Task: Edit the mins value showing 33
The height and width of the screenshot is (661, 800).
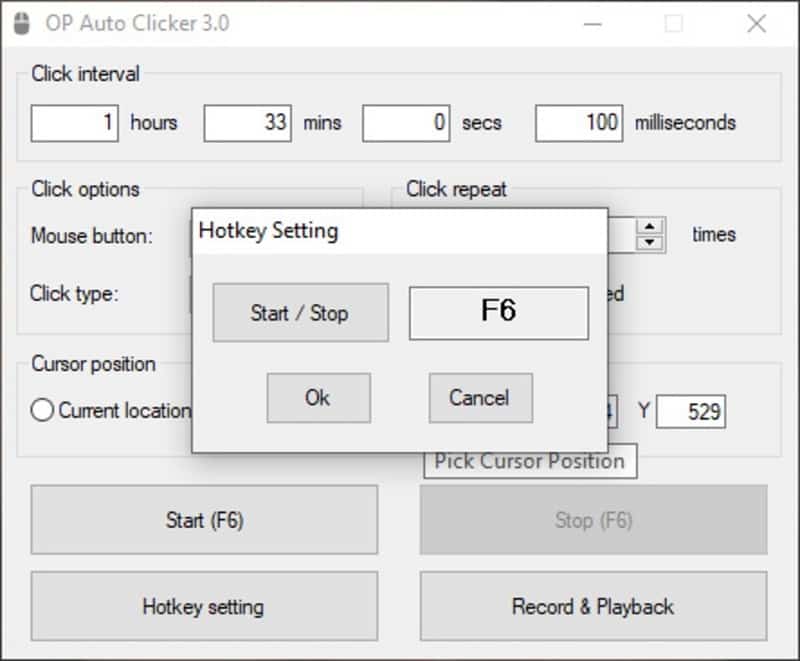Action: (245, 122)
